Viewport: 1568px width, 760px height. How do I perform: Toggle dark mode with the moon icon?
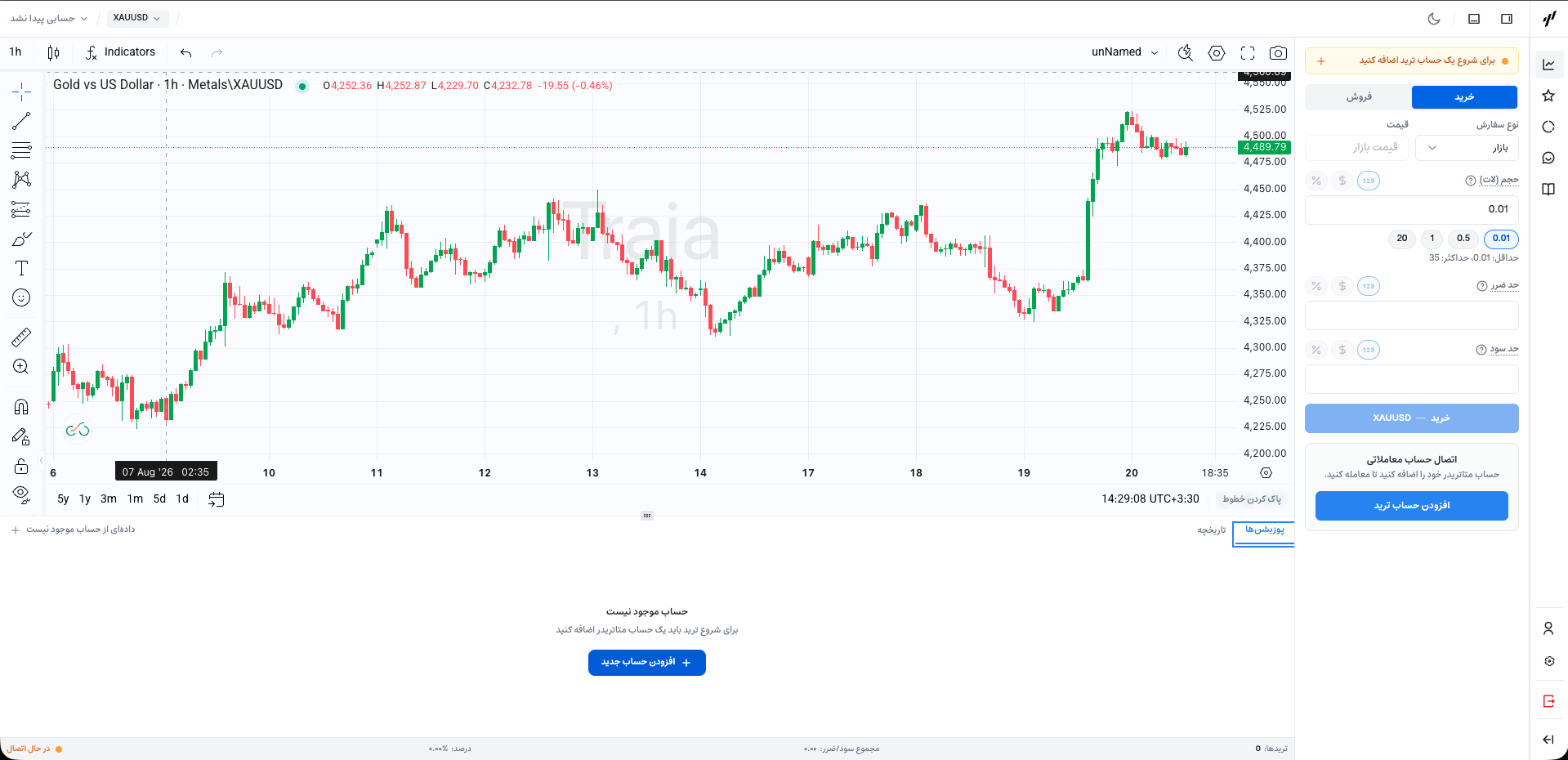point(1434,18)
